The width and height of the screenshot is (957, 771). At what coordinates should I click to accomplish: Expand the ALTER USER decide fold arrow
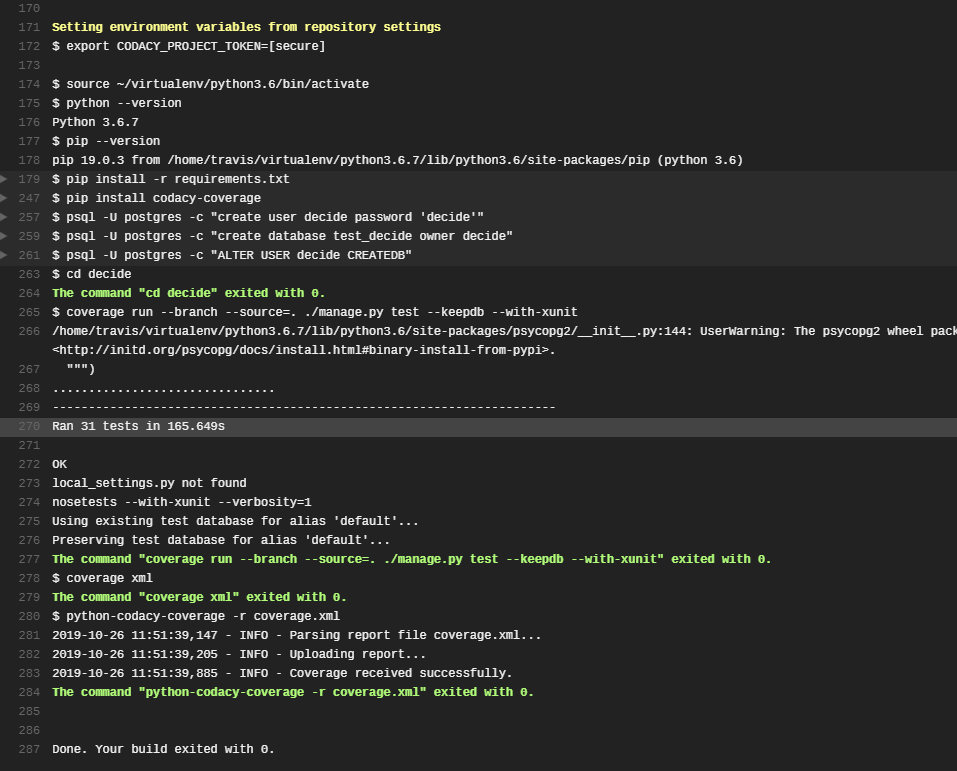4,255
